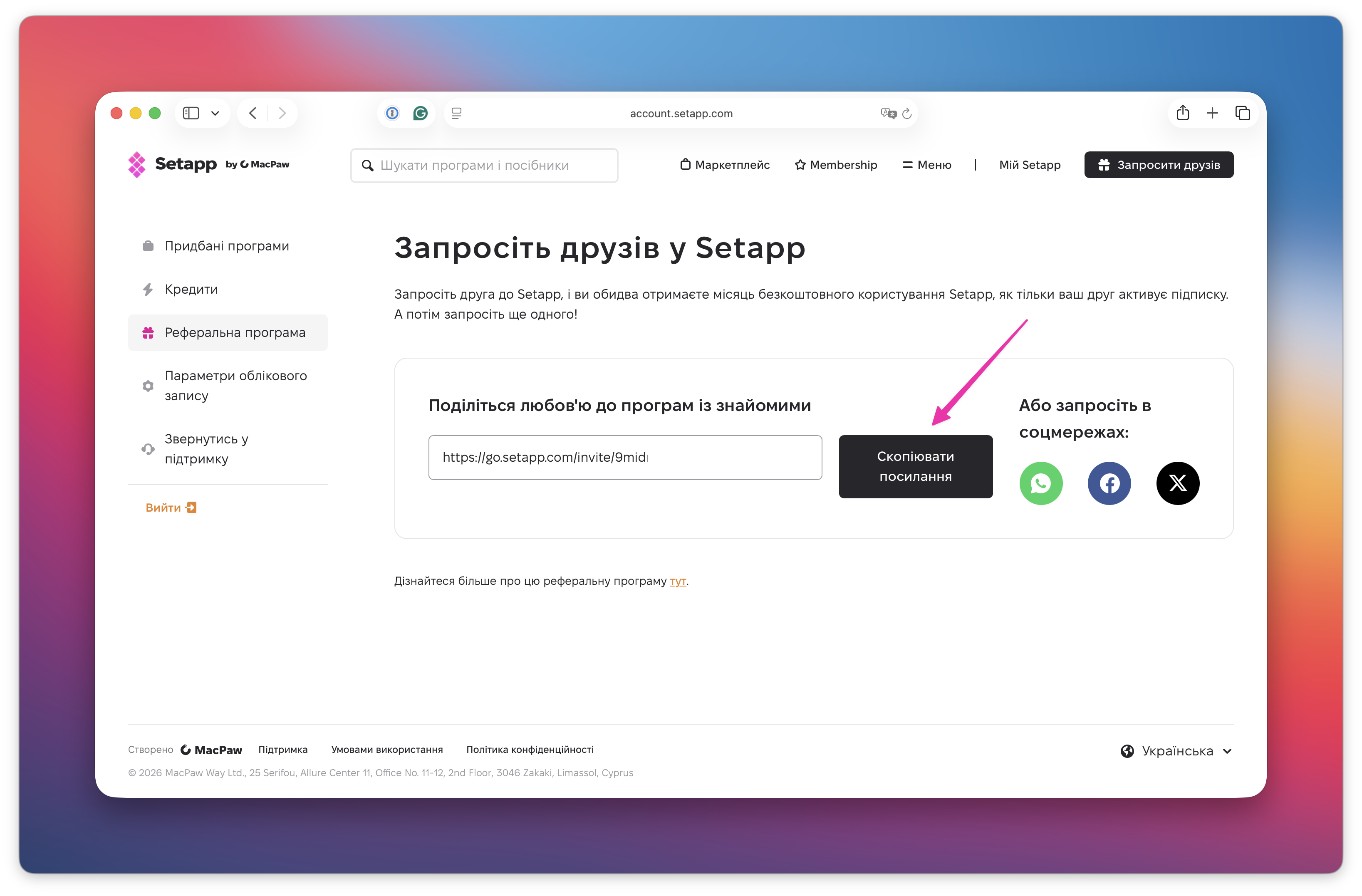
Task: Reload the page
Action: point(906,113)
